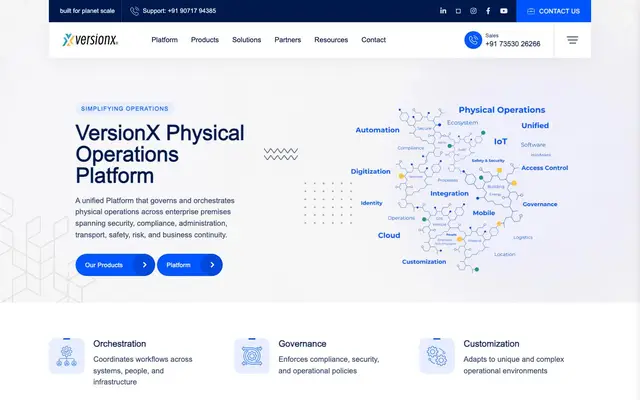Click the Our Products button
Image resolution: width=640 pixels, height=400 pixels.
115,265
